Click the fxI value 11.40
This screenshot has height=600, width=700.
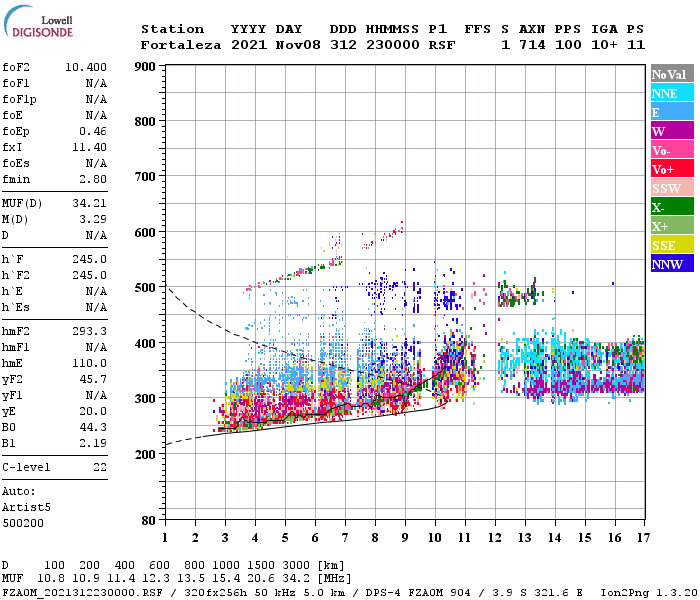coord(89,147)
